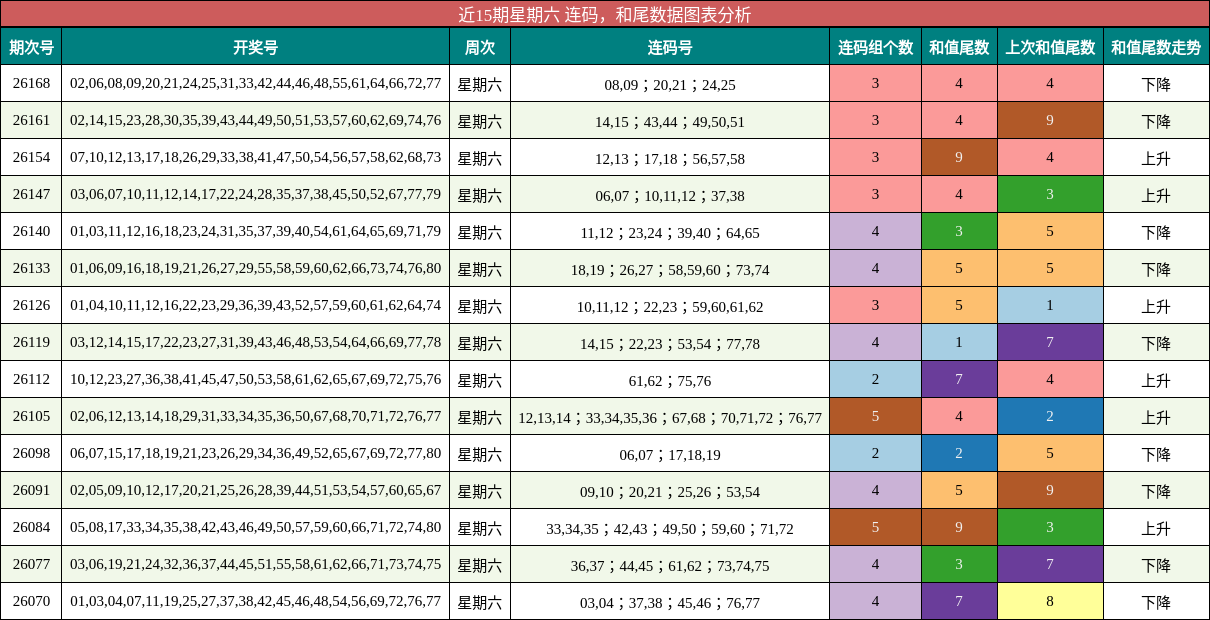Select draw numbers starting 03,06,07,10,11,12
Viewport: 1210px width, 620px height.
pos(255,194)
